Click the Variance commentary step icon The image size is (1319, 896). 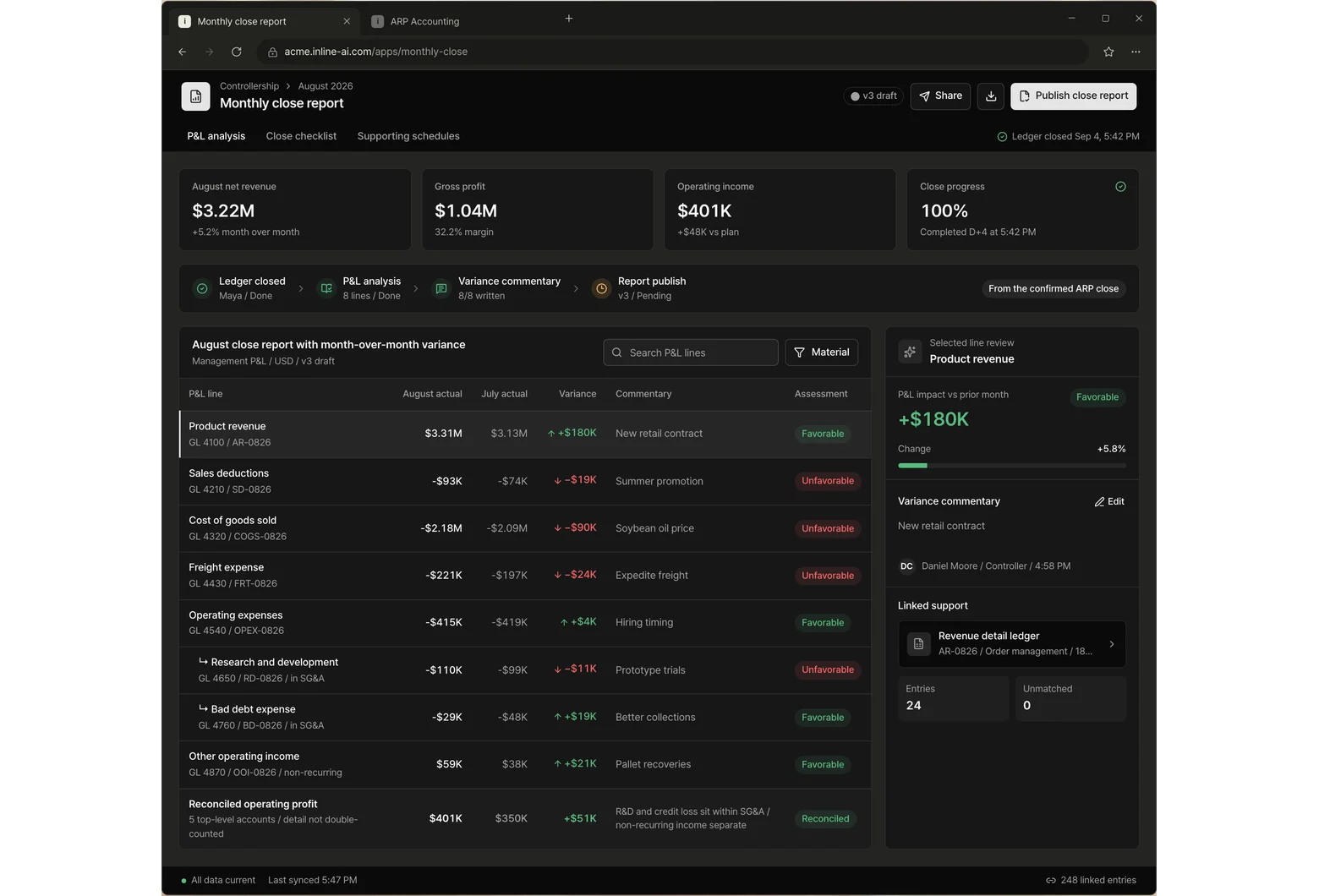pos(441,289)
